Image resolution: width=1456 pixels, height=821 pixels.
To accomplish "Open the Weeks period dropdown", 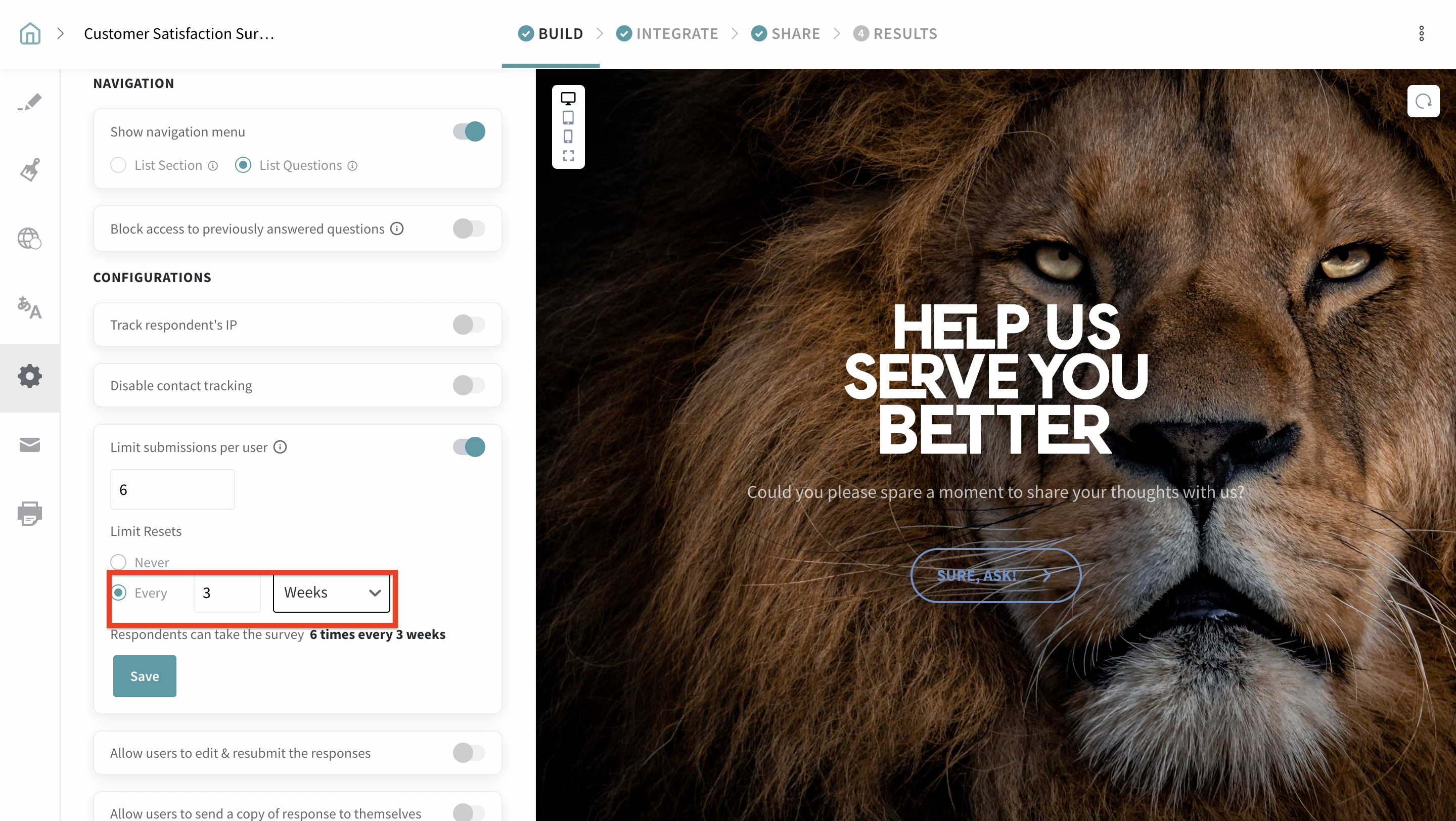I will (332, 592).
